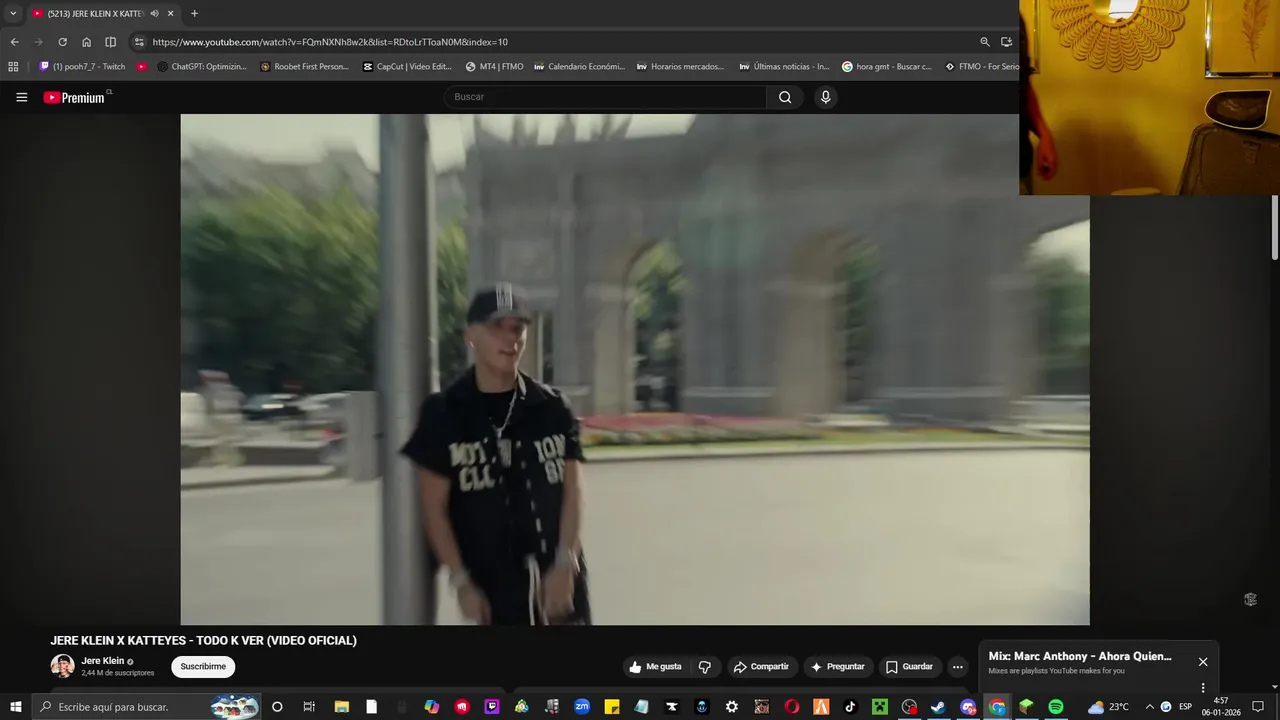
Task: Go to YouTube Premium home logo
Action: click(x=76, y=97)
